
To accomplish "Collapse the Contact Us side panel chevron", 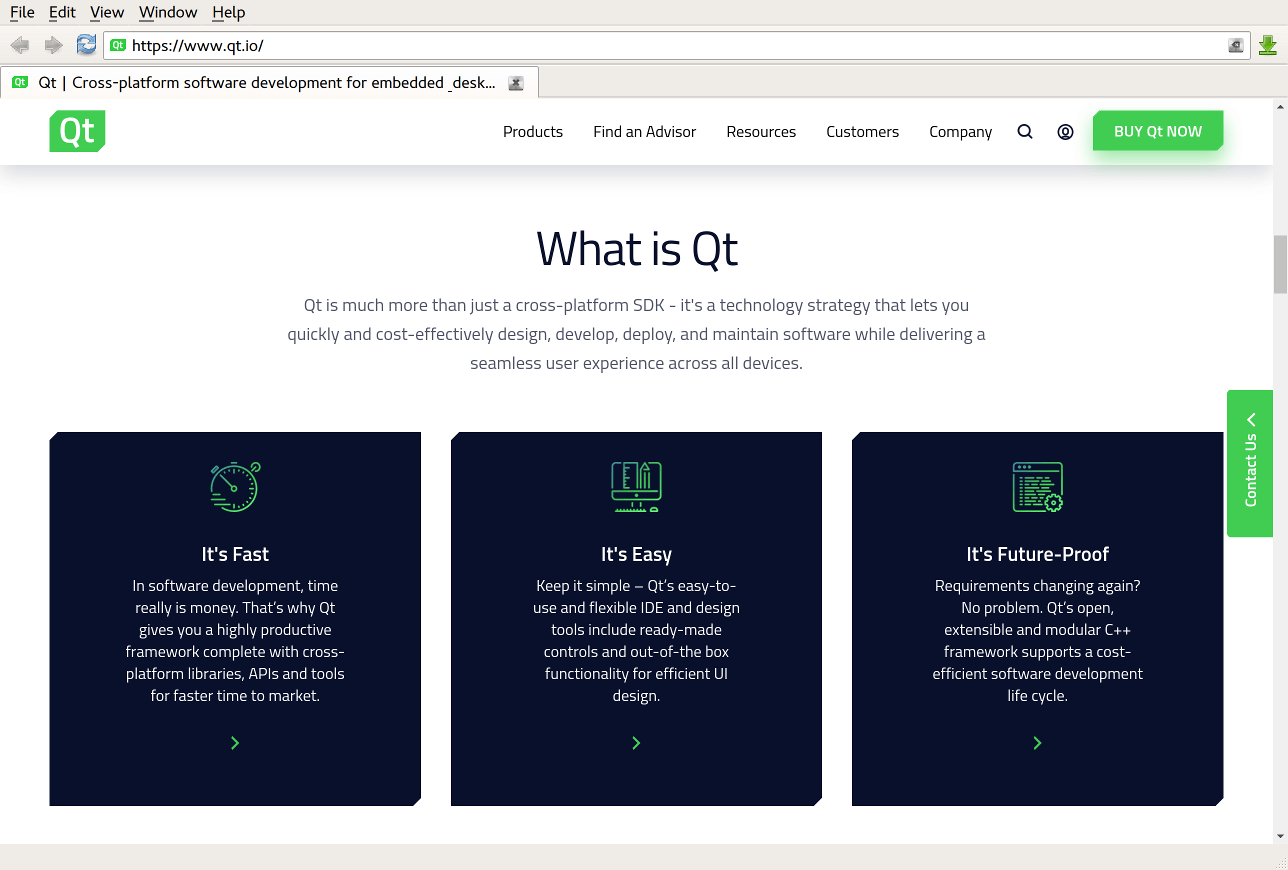I will [x=1250, y=420].
